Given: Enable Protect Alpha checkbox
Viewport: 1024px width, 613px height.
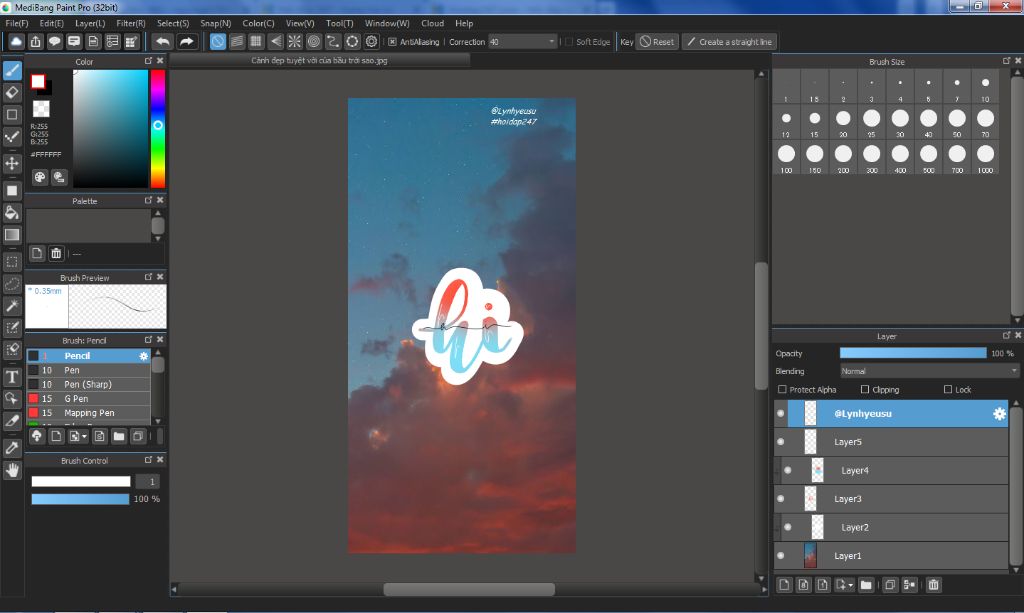Looking at the screenshot, I should coord(782,390).
